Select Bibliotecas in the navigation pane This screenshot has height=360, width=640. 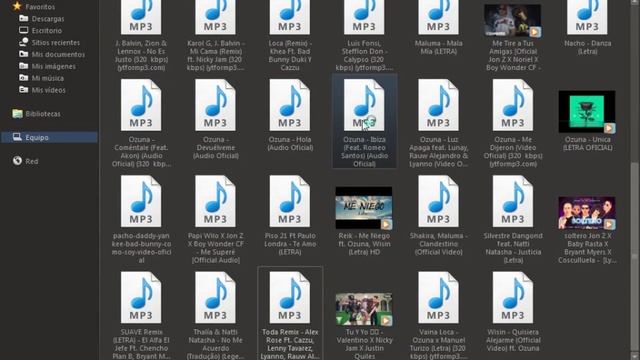click(42, 114)
